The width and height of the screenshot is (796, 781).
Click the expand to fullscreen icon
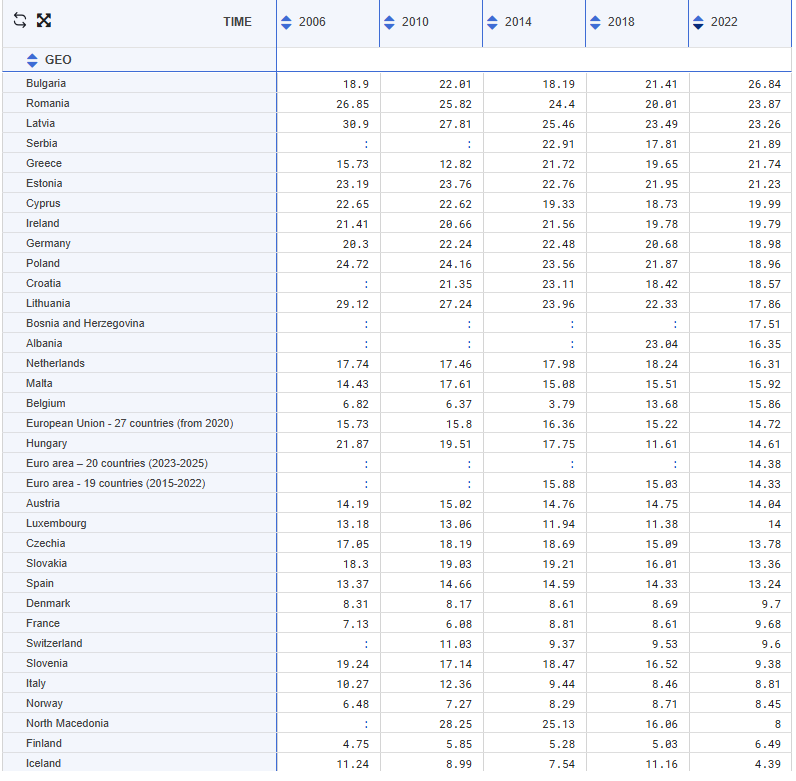(x=44, y=20)
